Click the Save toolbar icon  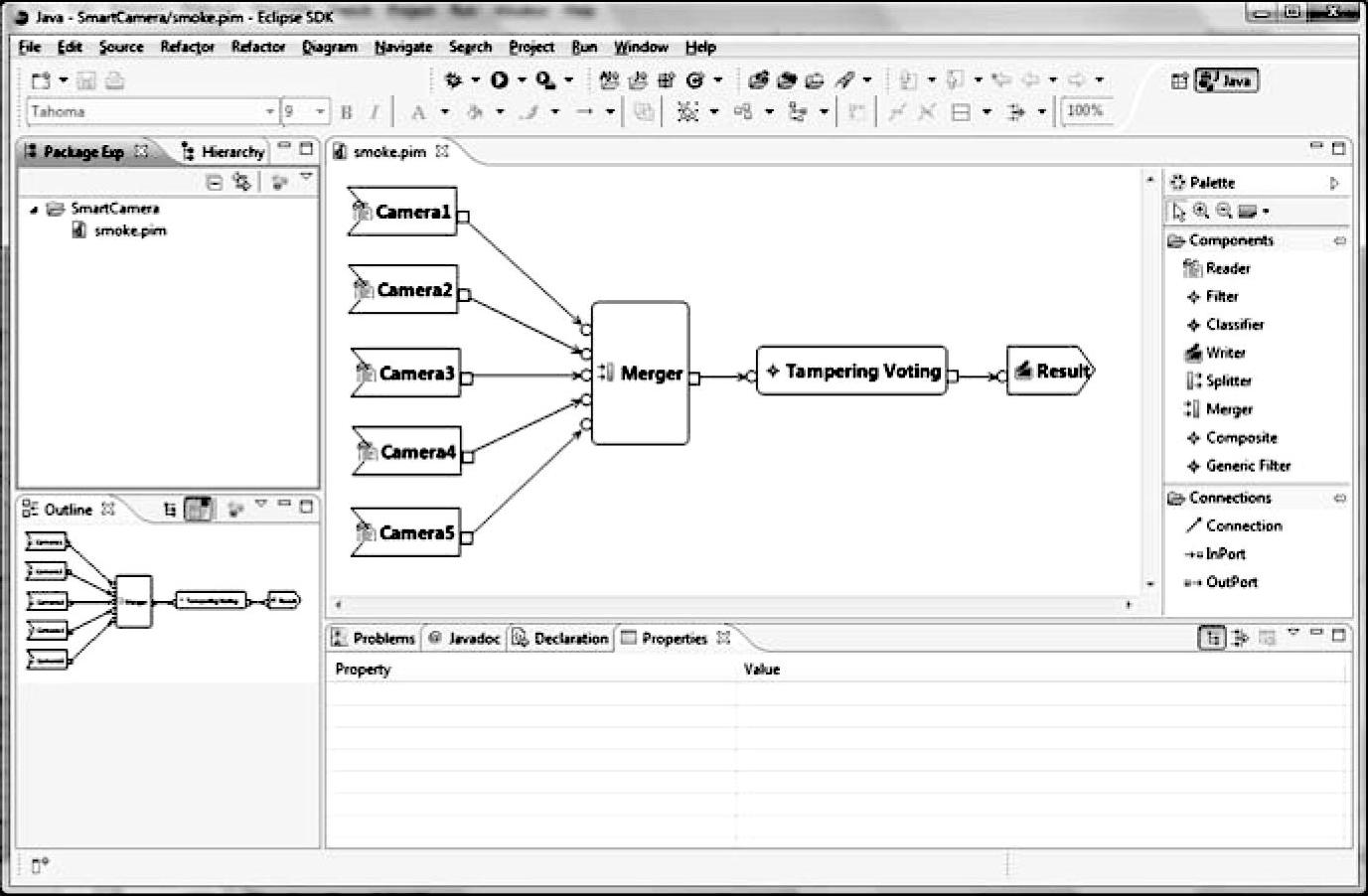[86, 80]
